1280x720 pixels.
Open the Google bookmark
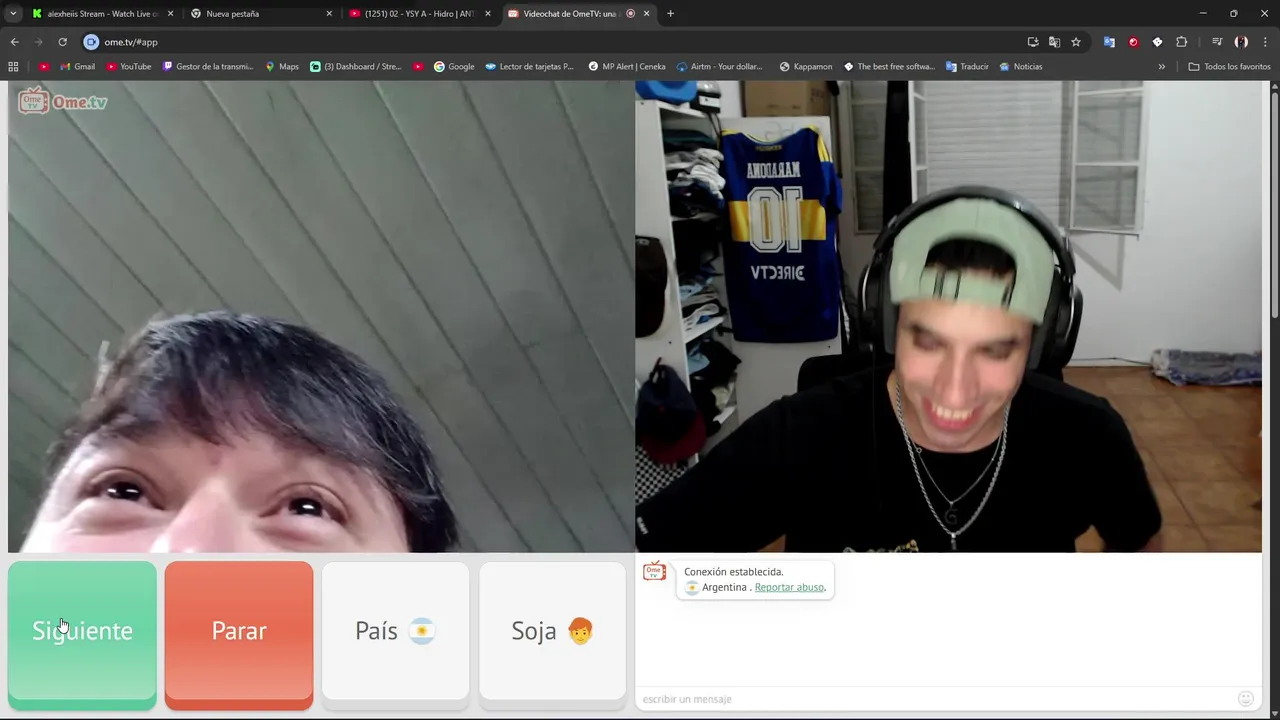pos(454,67)
